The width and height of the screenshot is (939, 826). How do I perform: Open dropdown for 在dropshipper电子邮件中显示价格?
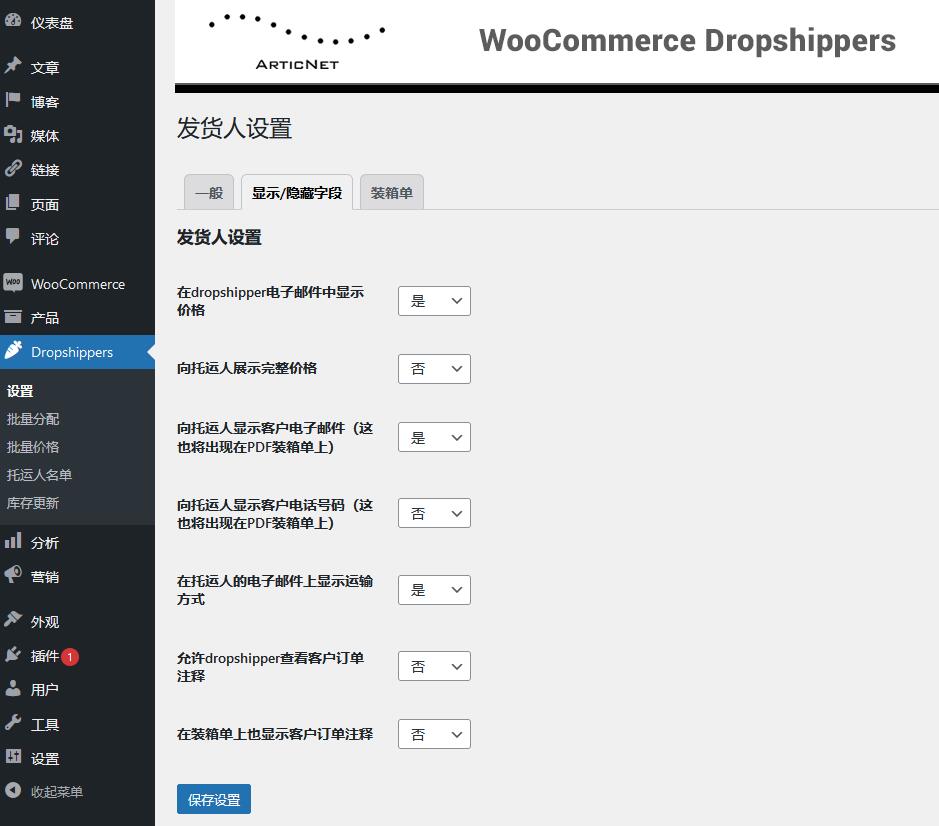point(434,301)
